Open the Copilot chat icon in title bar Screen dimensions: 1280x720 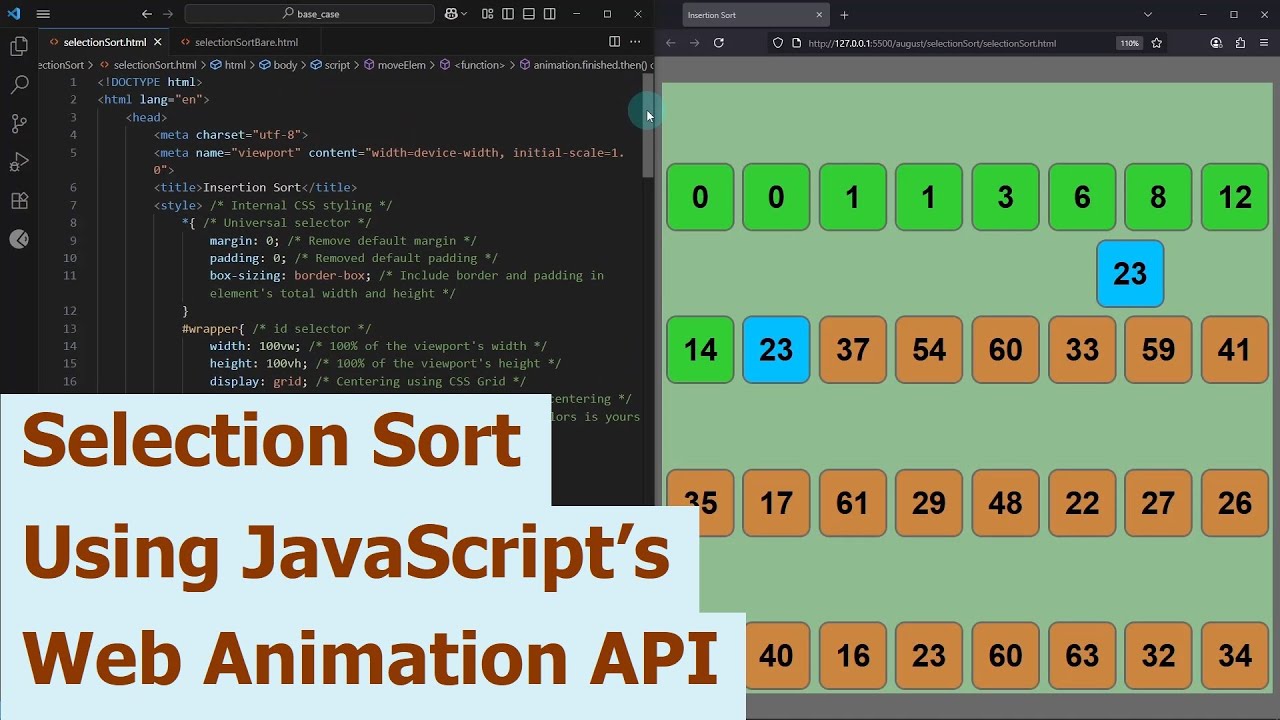(x=451, y=14)
